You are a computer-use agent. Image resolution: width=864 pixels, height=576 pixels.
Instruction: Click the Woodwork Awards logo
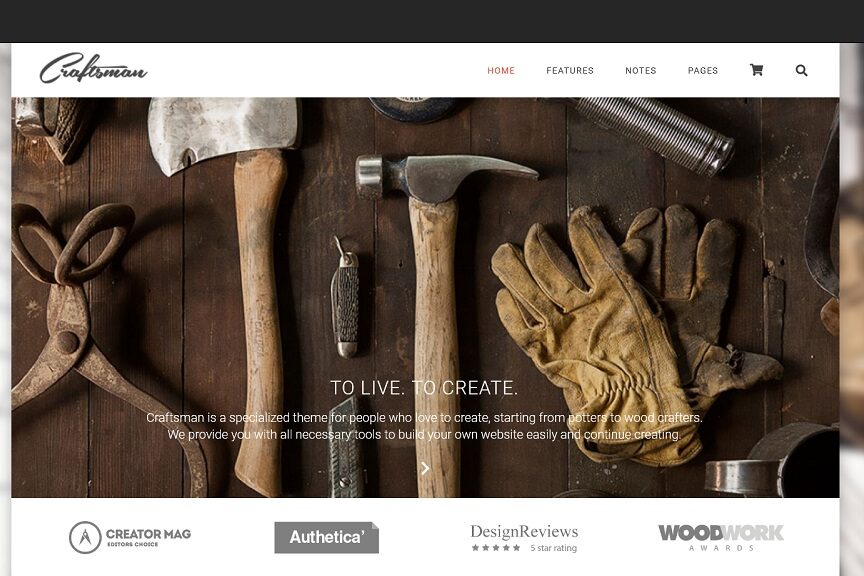(721, 537)
